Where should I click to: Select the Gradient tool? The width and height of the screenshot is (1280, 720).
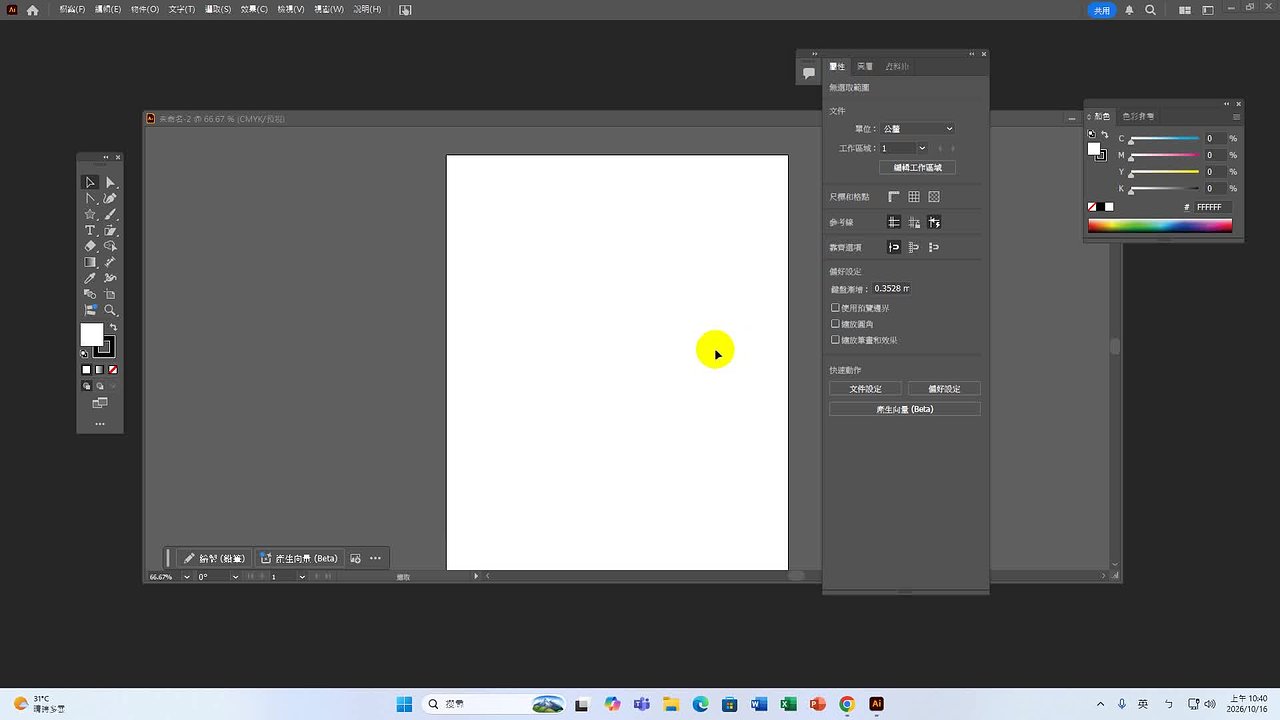click(90, 262)
